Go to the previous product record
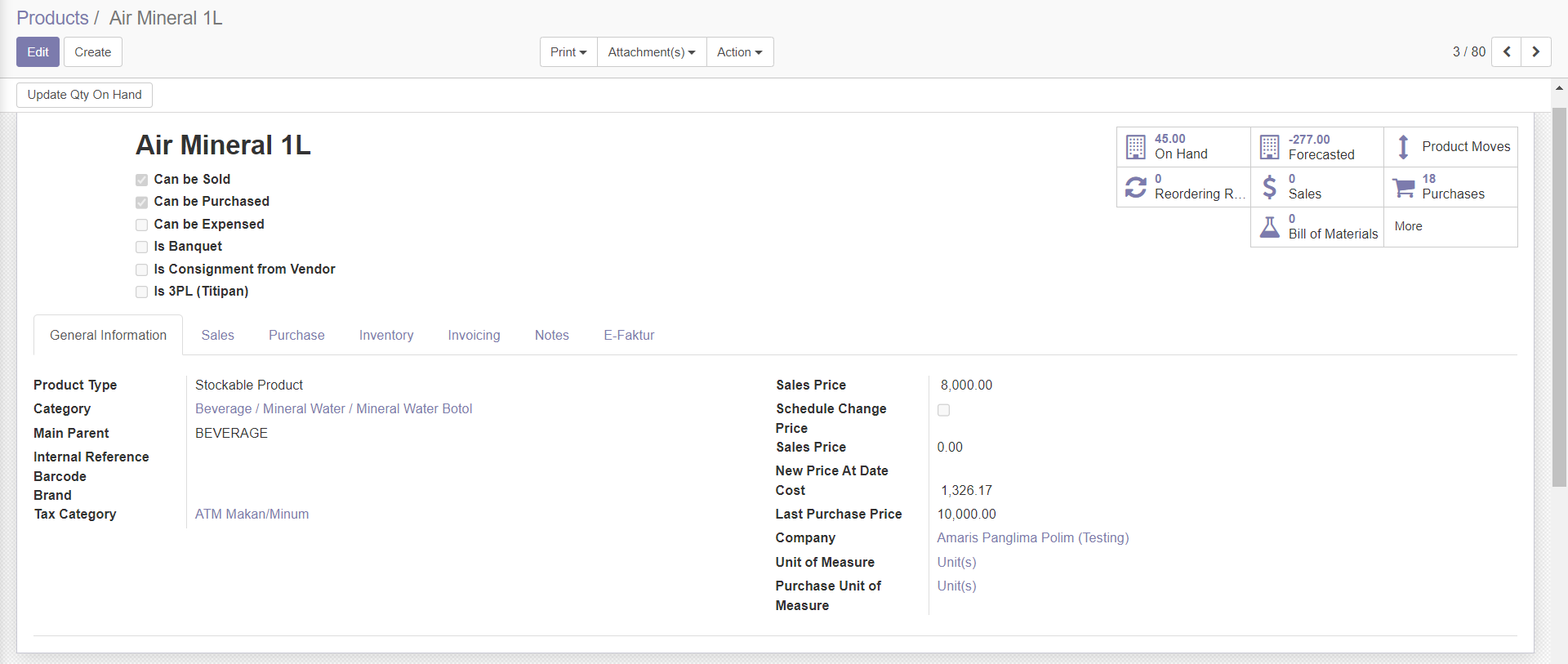The image size is (1568, 664). click(1506, 51)
